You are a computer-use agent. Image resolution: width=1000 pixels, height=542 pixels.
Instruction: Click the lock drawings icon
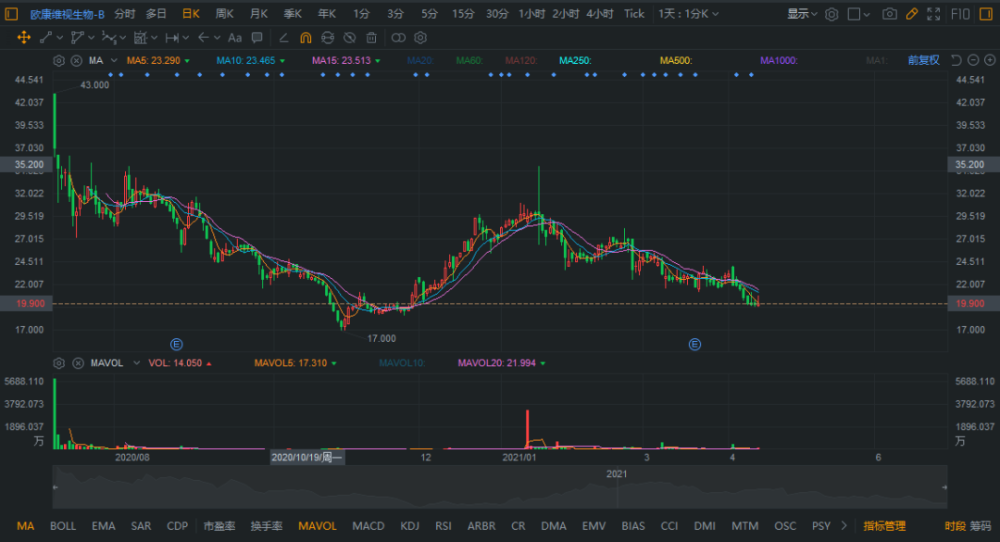(328, 38)
